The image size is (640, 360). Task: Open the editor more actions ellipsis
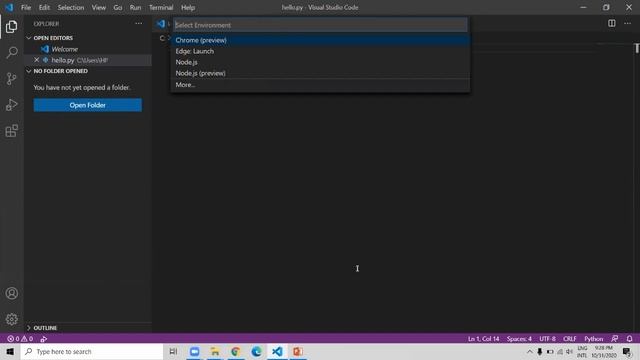coord(627,23)
